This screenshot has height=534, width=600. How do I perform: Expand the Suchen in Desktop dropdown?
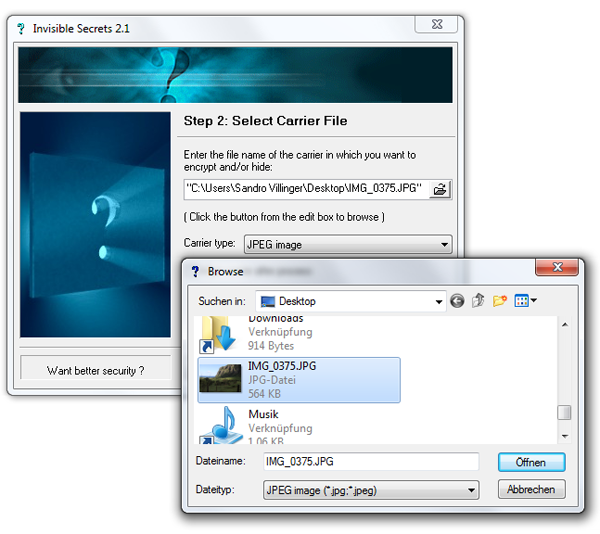click(x=439, y=301)
